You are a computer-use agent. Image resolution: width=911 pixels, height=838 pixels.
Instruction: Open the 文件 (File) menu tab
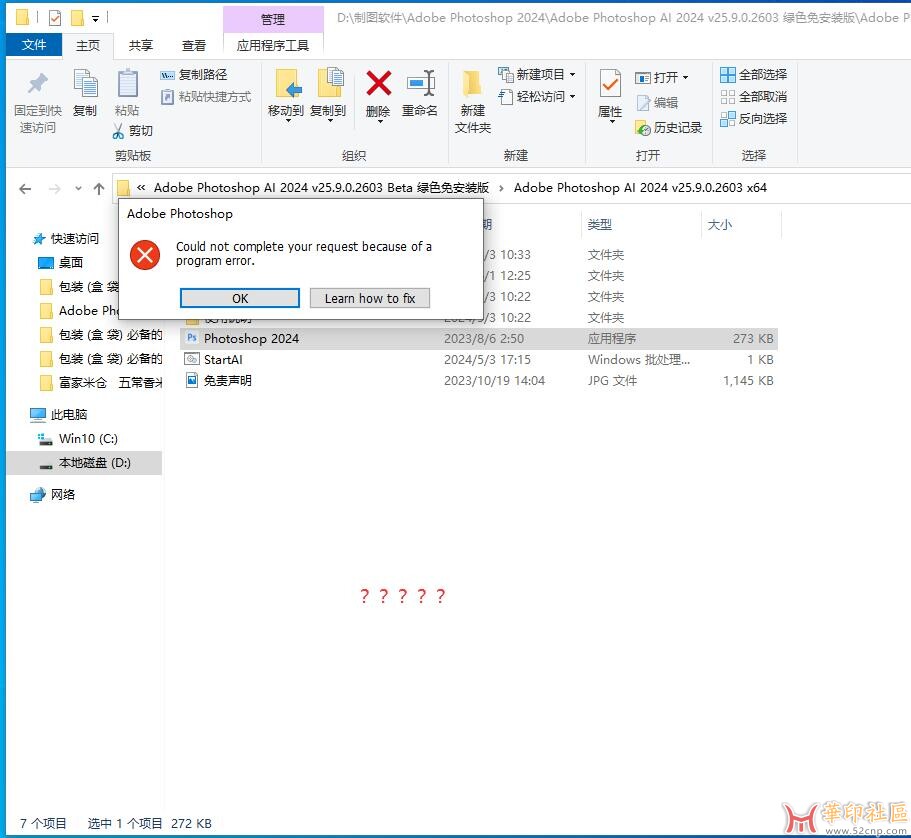[x=34, y=45]
